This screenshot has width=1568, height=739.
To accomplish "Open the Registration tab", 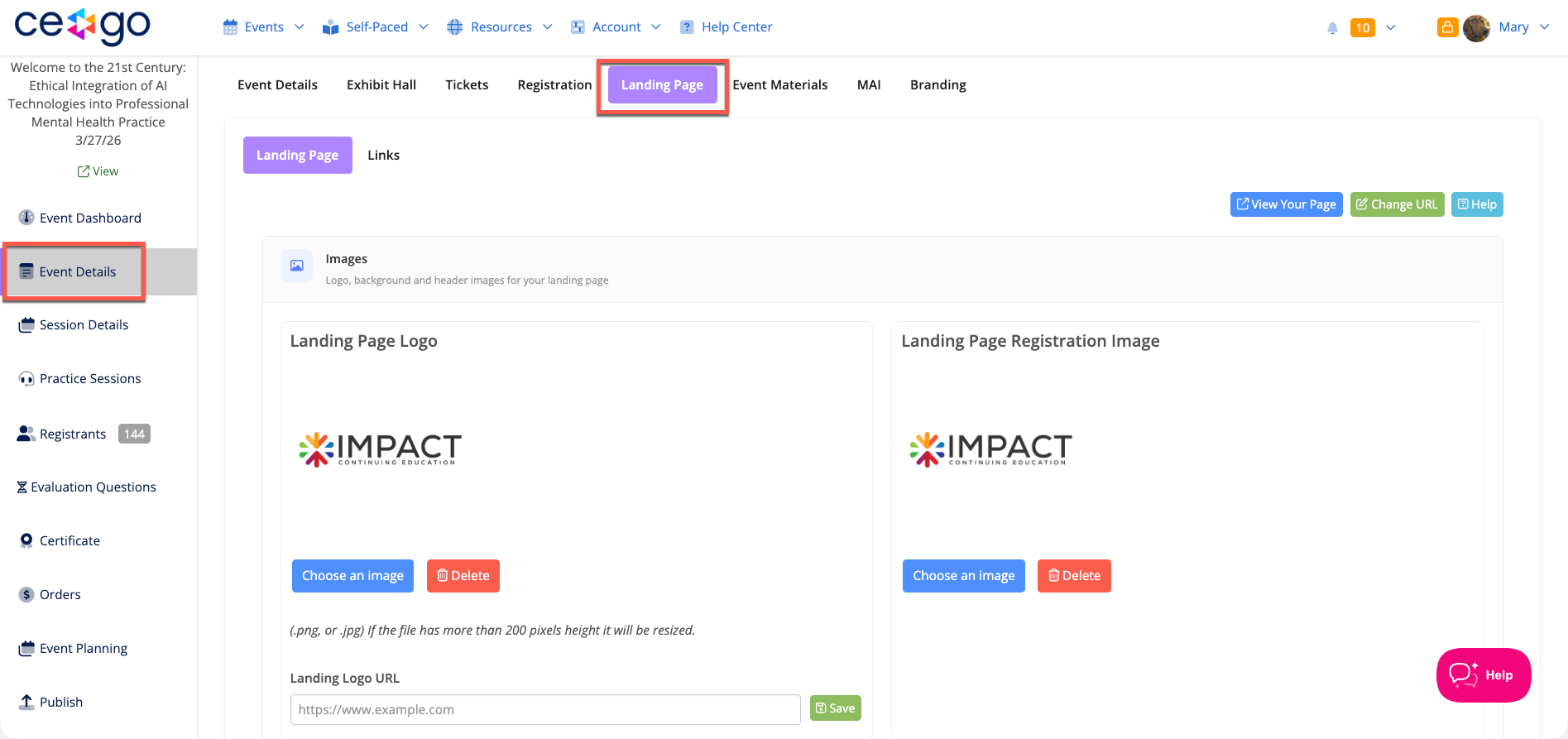I will 554,84.
